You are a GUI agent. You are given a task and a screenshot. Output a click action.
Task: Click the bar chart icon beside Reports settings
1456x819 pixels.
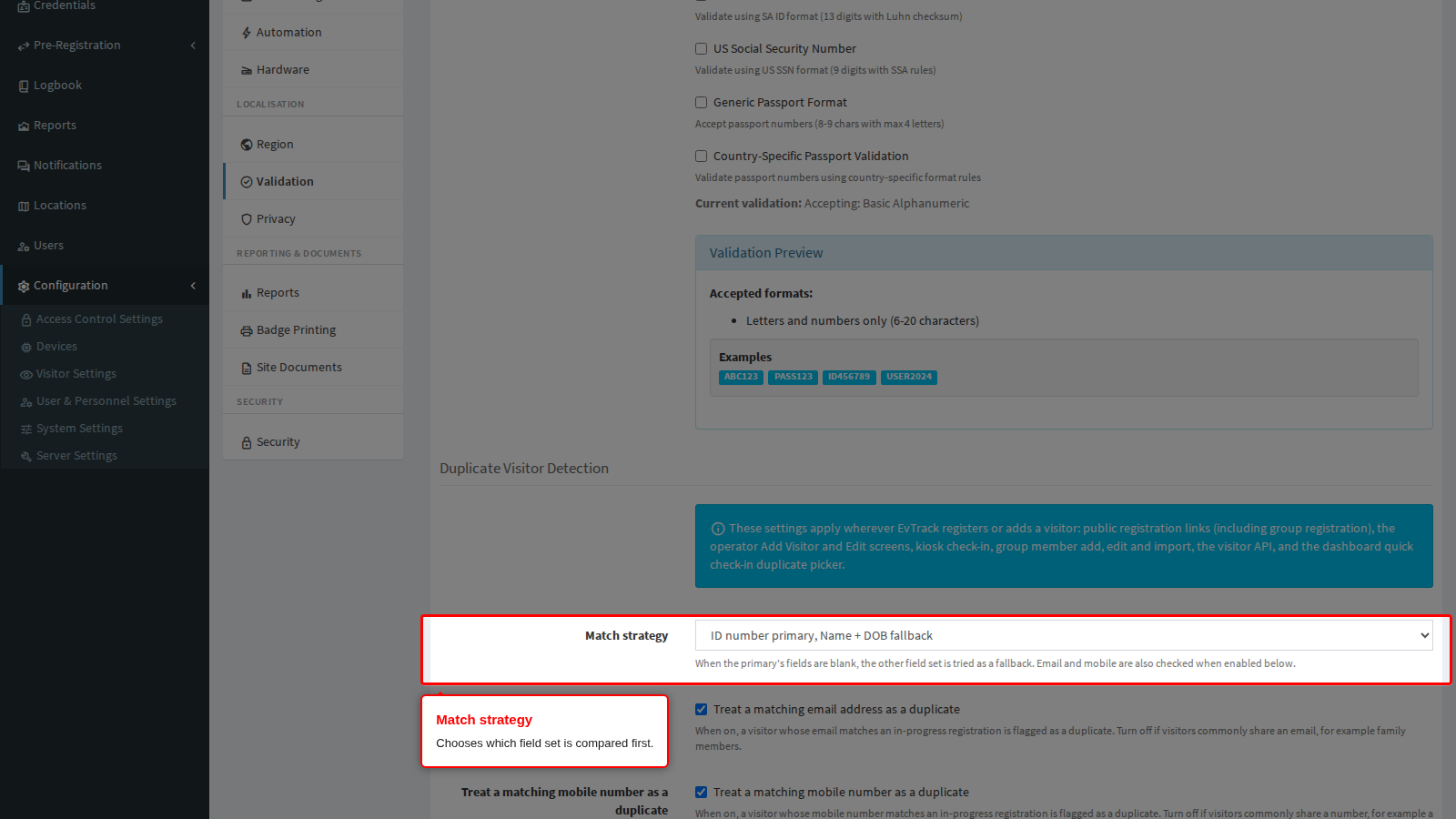246,293
